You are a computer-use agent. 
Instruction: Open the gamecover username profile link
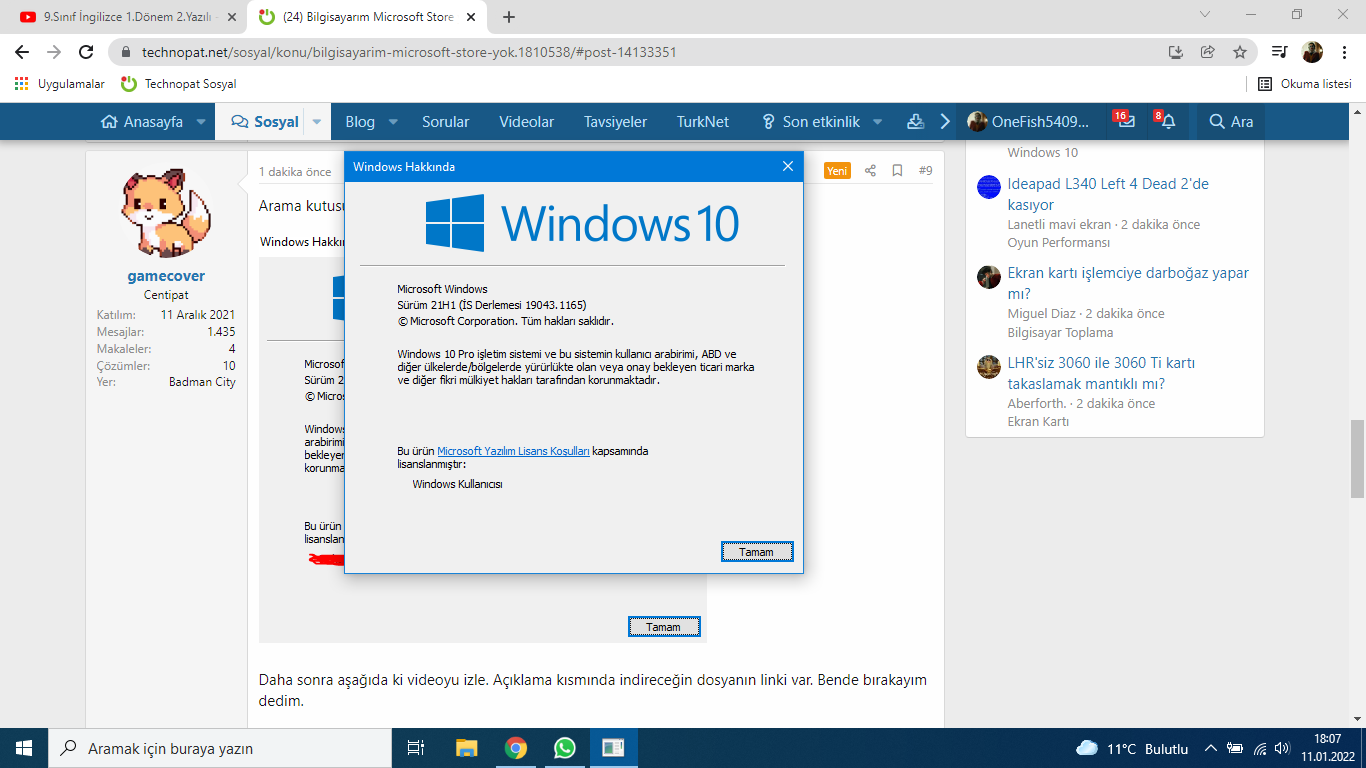(x=166, y=276)
